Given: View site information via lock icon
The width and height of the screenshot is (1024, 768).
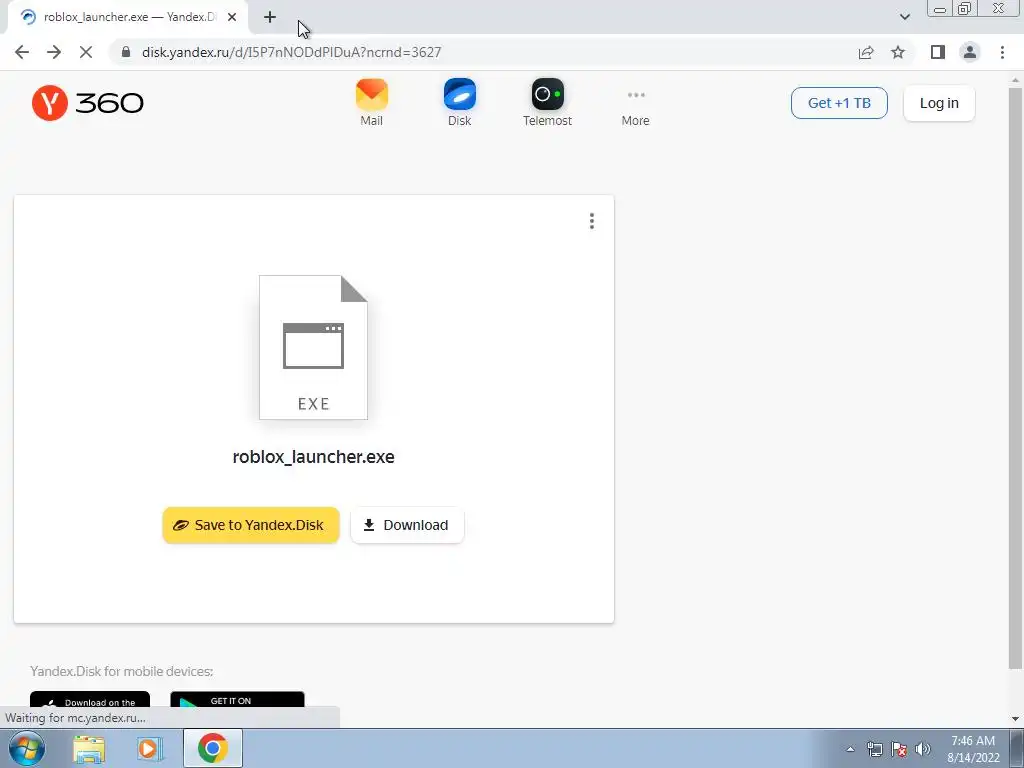Looking at the screenshot, I should click(126, 52).
